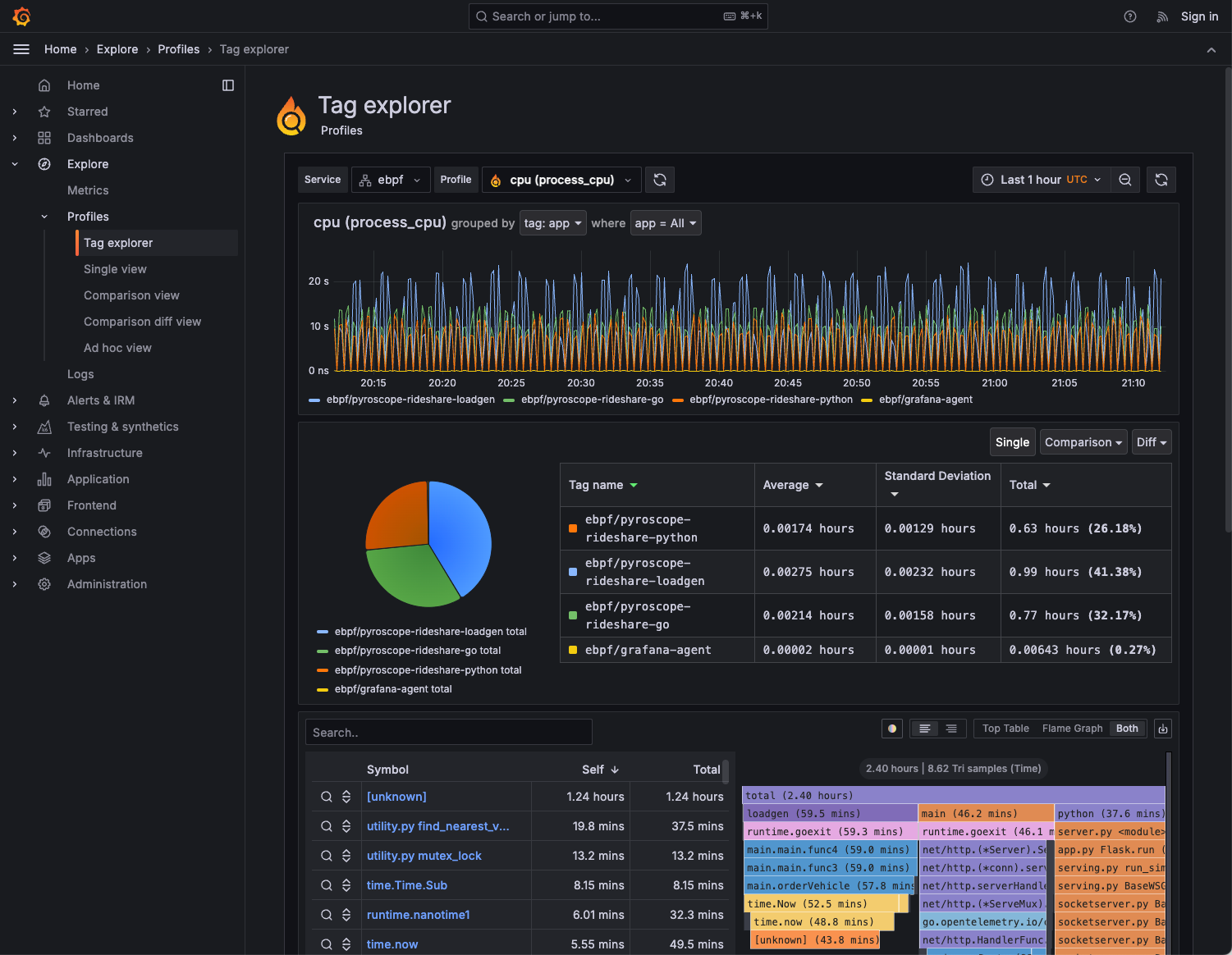
Task: Export flame graph data via download icon
Action: pos(1162,729)
